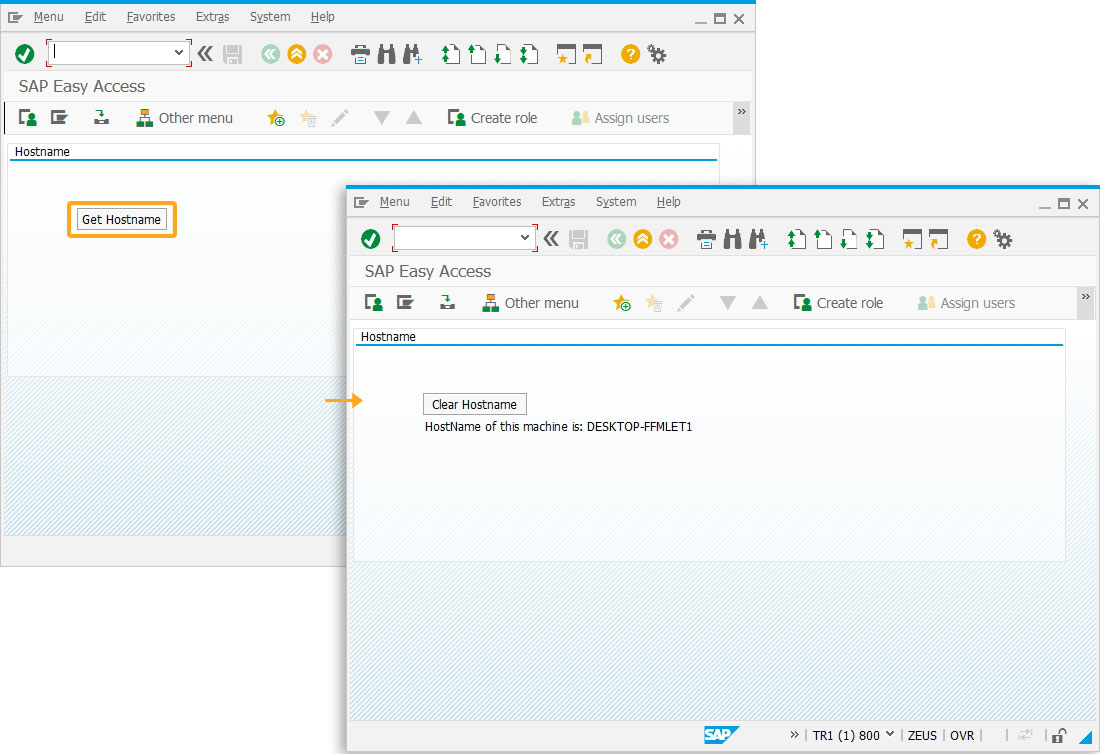The image size is (1100, 754).
Task: Click Add to Favorites star in front window
Action: tap(622, 303)
